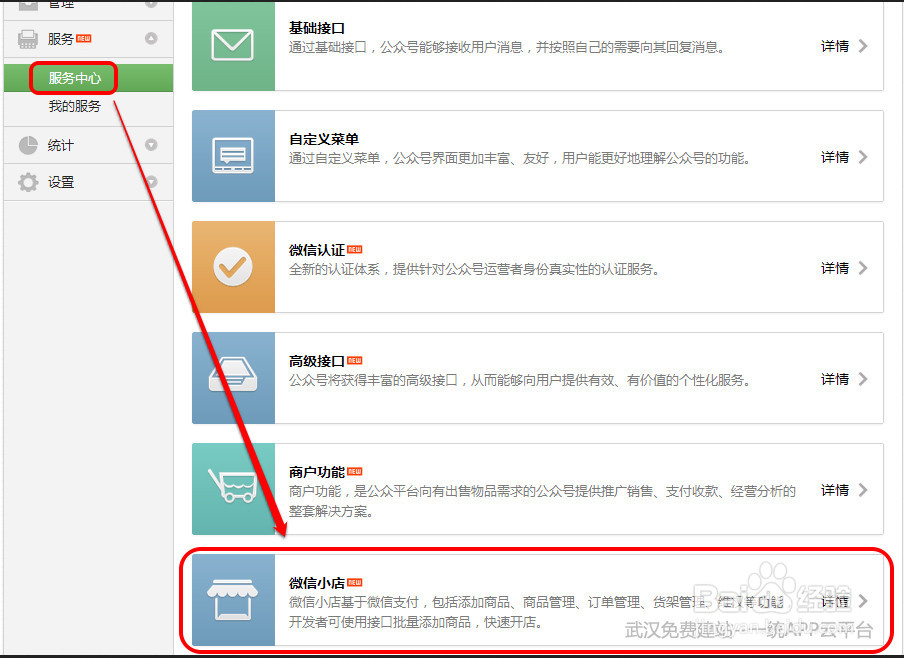Expand the 设置 sidebar section arrow
The height and width of the screenshot is (658, 904).
click(151, 182)
